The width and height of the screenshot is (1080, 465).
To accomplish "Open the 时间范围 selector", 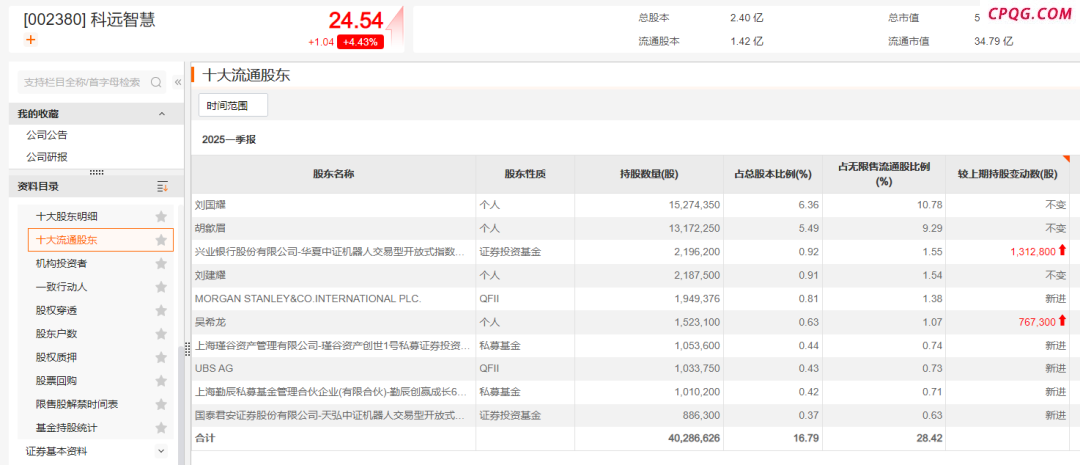I will point(233,105).
